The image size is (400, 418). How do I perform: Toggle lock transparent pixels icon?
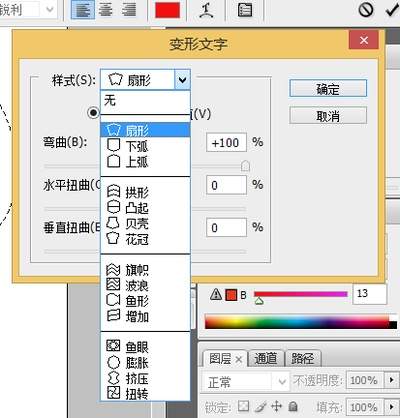pyautogui.click(x=244, y=406)
